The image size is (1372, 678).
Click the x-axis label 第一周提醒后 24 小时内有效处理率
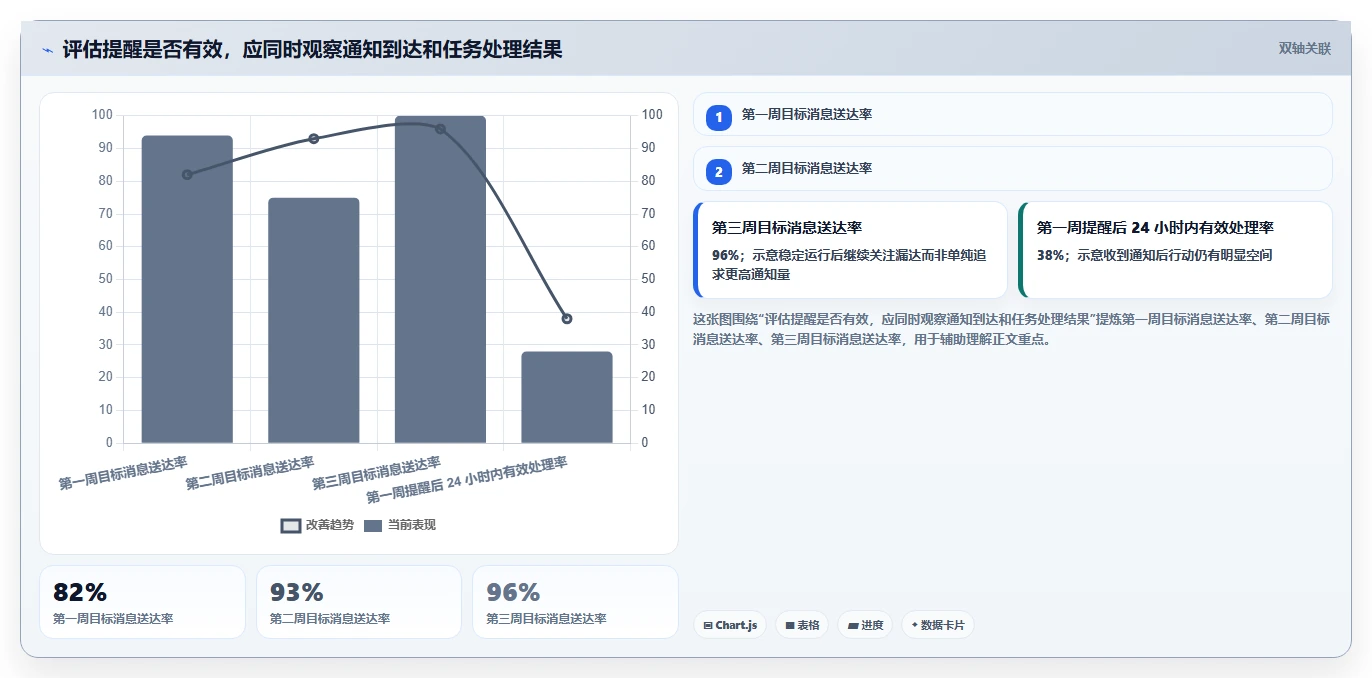point(467,480)
